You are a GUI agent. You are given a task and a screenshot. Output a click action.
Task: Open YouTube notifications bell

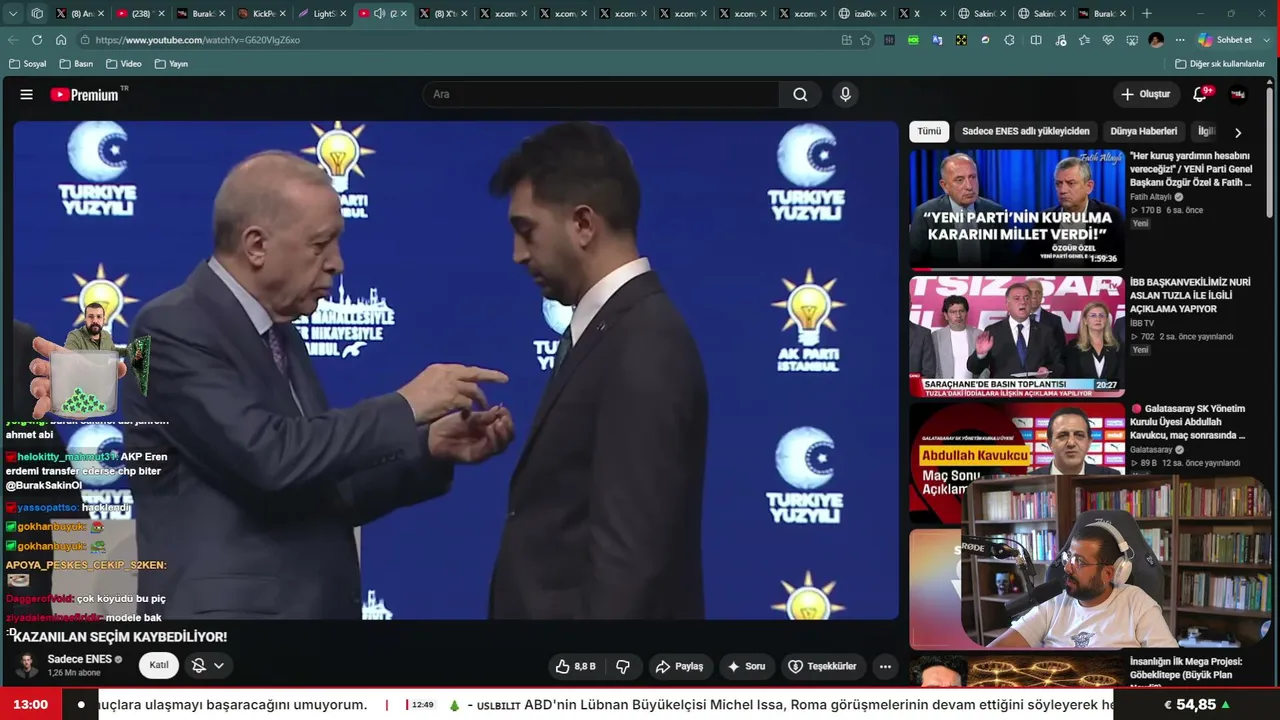pyautogui.click(x=1200, y=95)
